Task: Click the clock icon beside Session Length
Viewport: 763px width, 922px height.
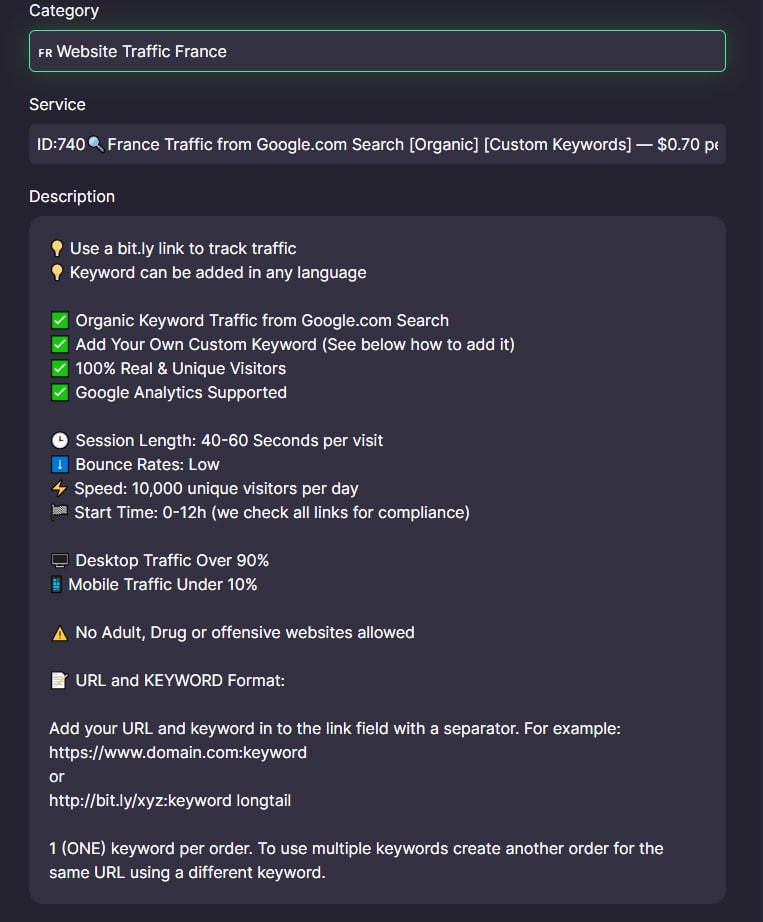Action: [60, 440]
